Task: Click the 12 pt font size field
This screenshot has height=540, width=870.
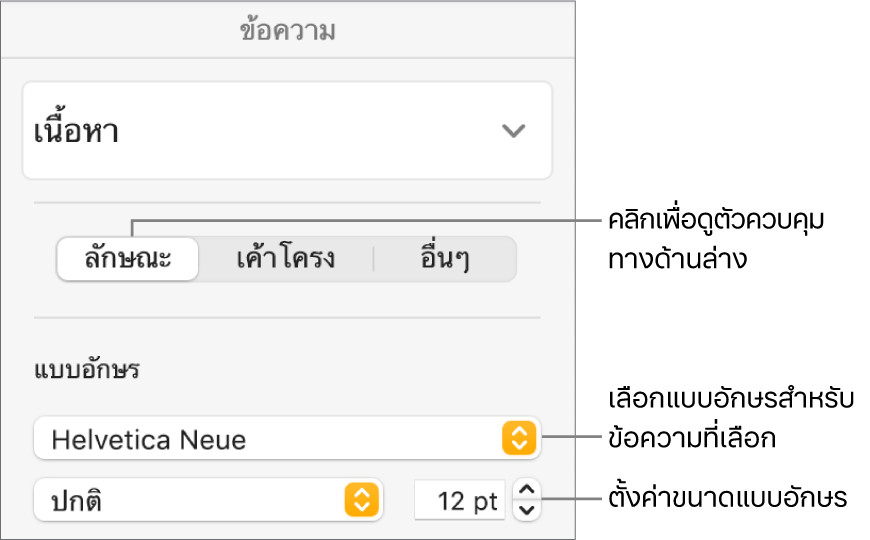Action: 459,499
